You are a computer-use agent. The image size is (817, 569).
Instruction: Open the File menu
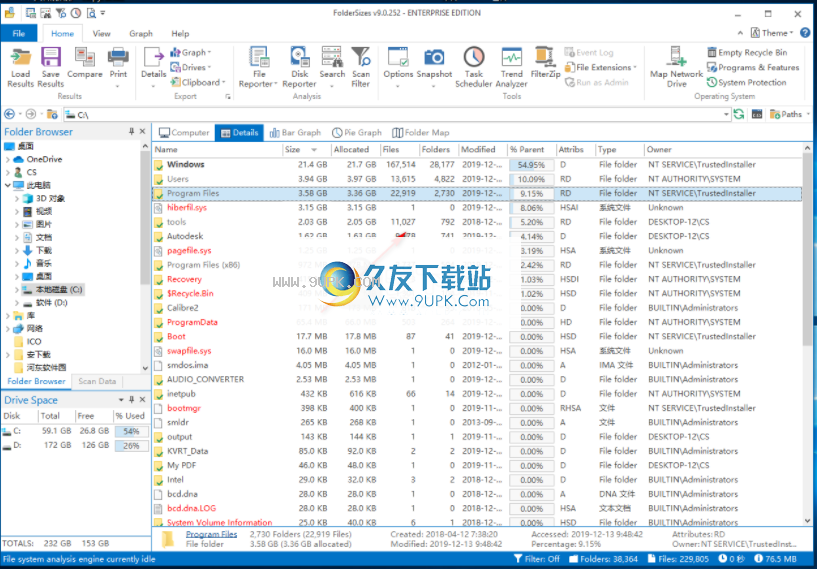19,33
